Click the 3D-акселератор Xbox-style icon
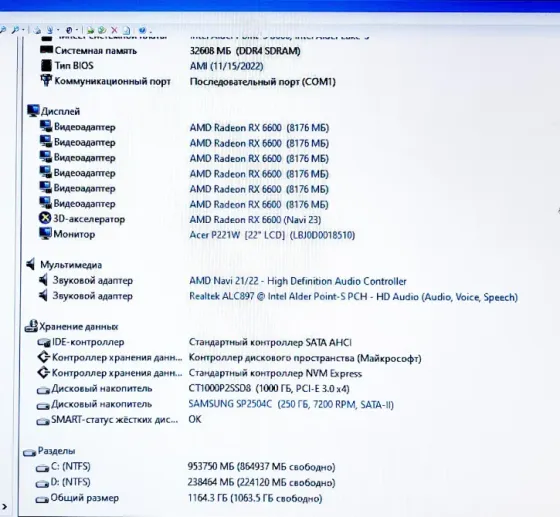Image resolution: width=560 pixels, height=517 pixels. click(45, 219)
